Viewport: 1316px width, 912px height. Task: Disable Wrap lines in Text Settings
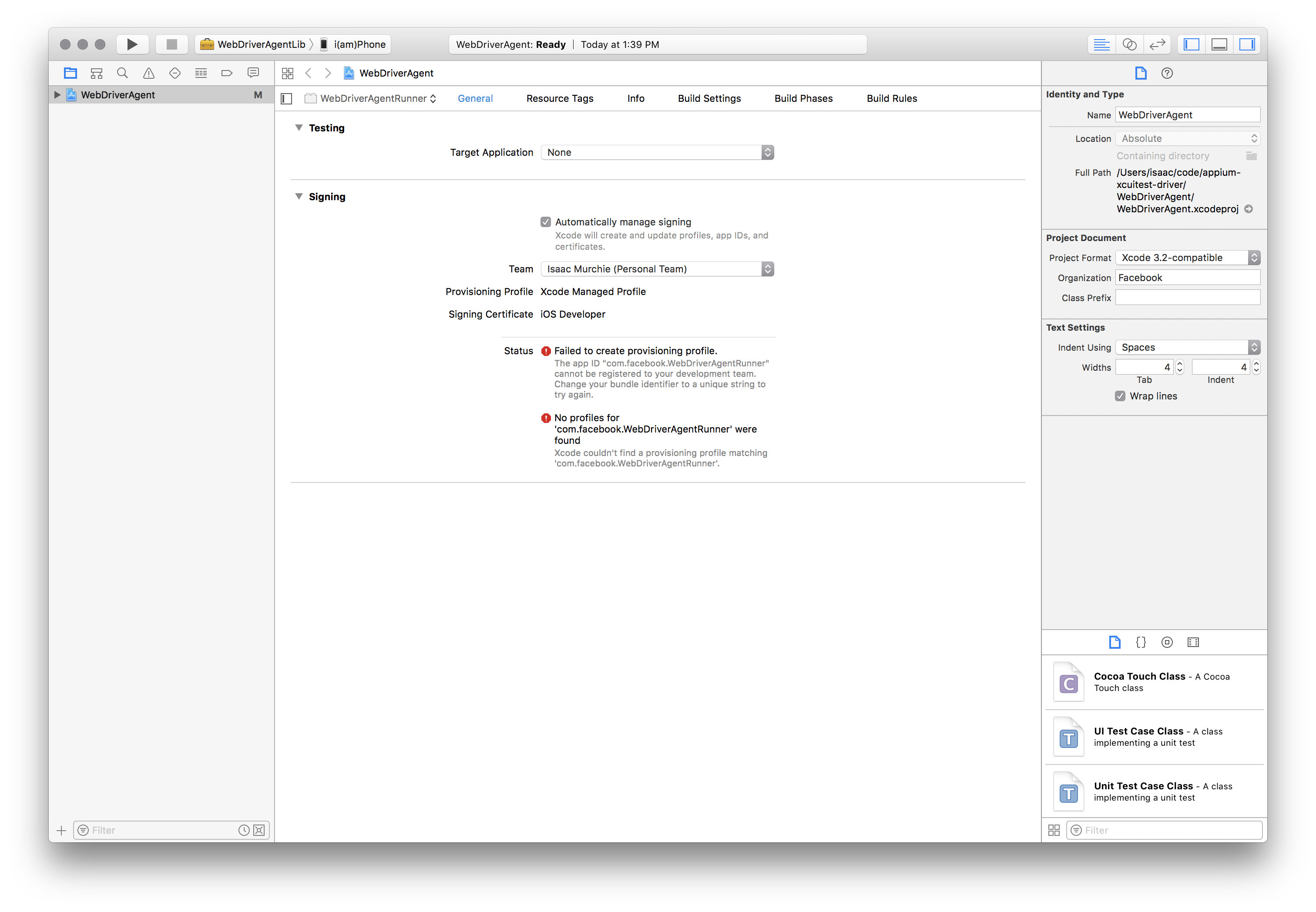[x=1119, y=396]
